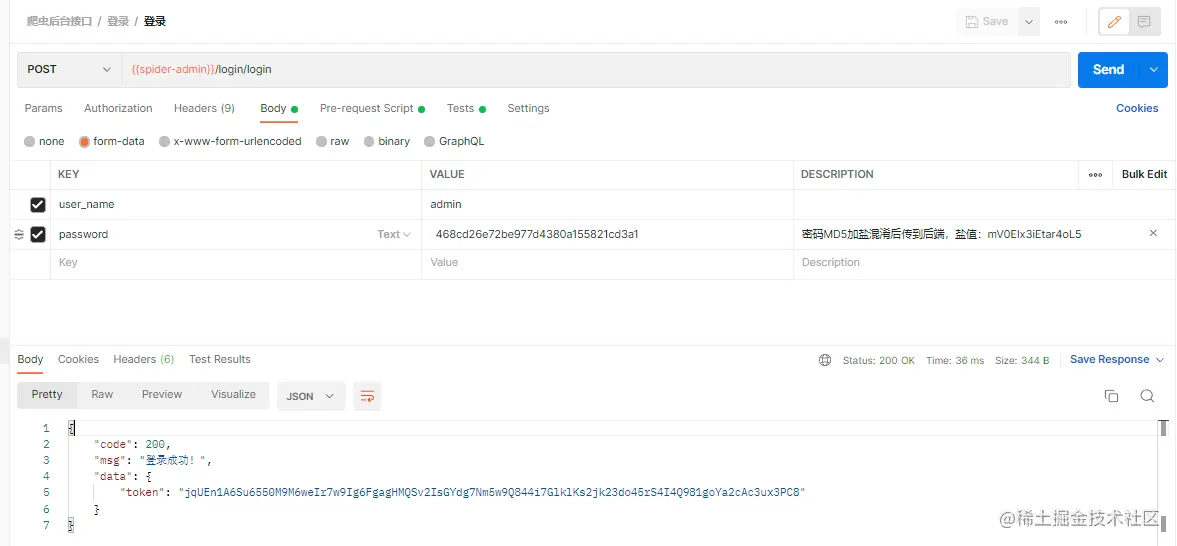Switch to edit mode pencil icon
Image resolution: width=1177 pixels, height=546 pixels.
click(1114, 22)
